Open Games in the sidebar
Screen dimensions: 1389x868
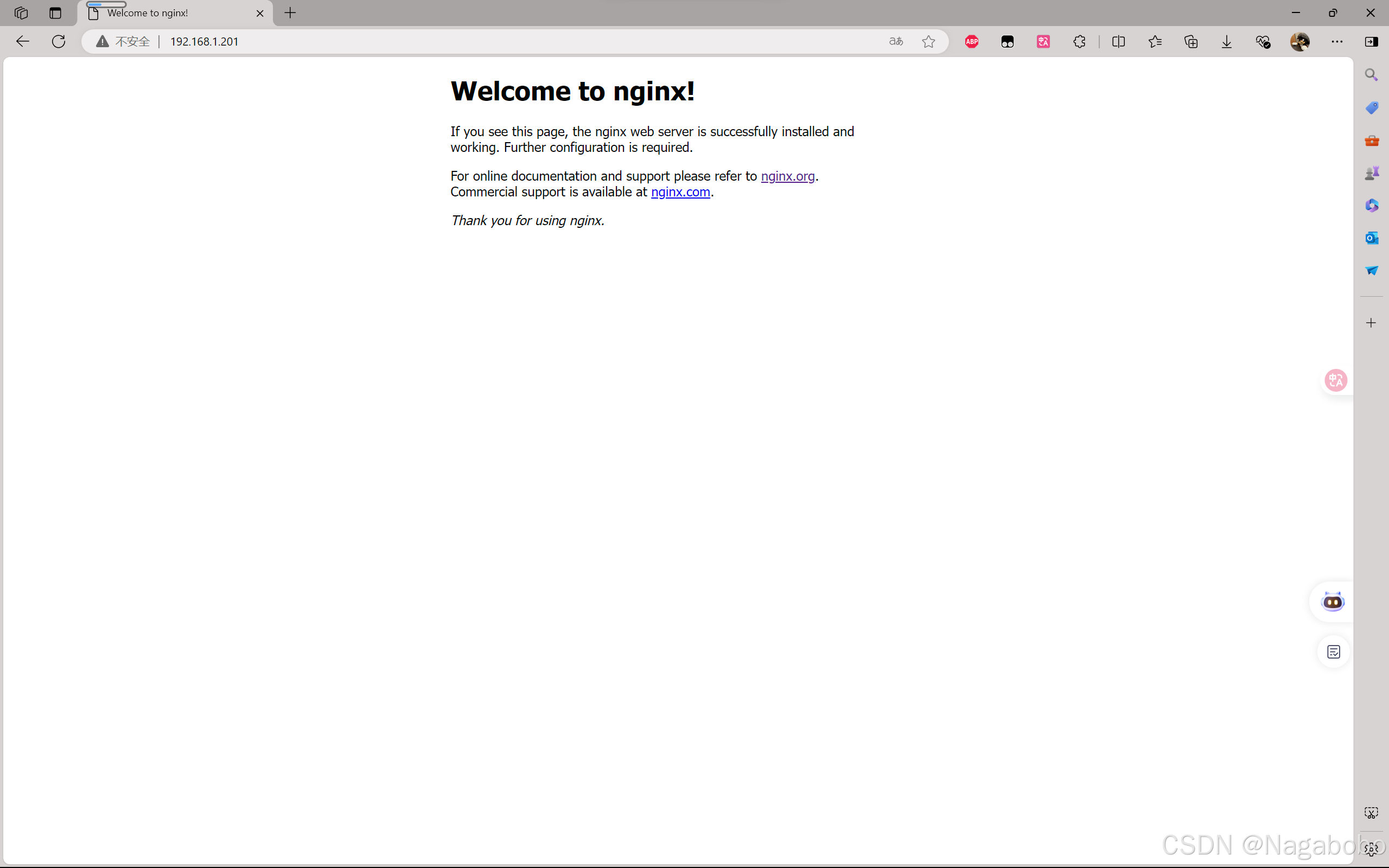[x=1372, y=171]
